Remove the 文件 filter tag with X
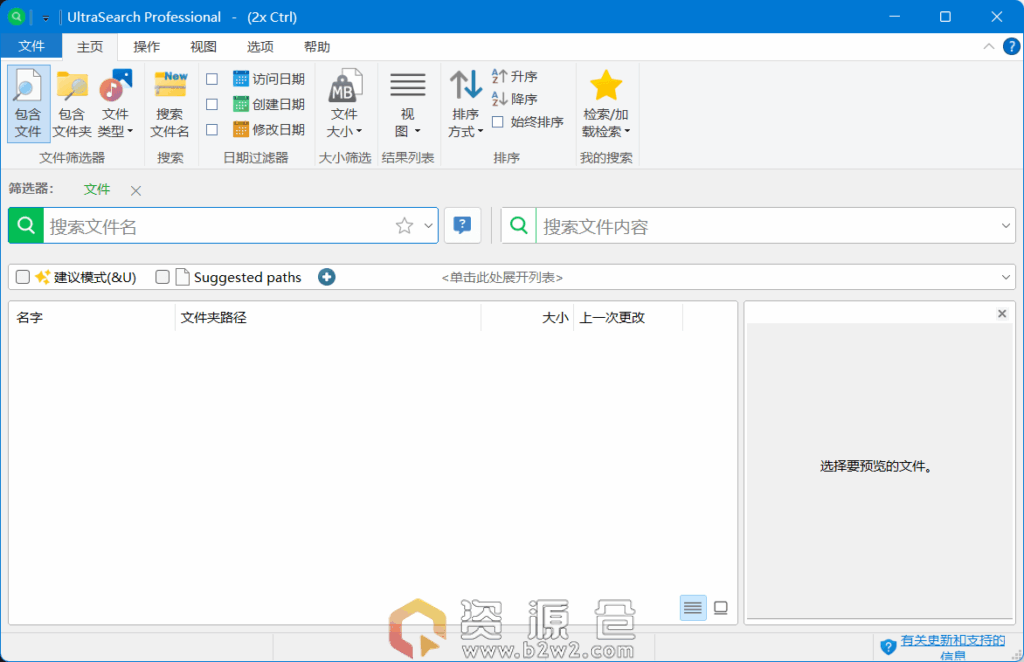 (136, 190)
